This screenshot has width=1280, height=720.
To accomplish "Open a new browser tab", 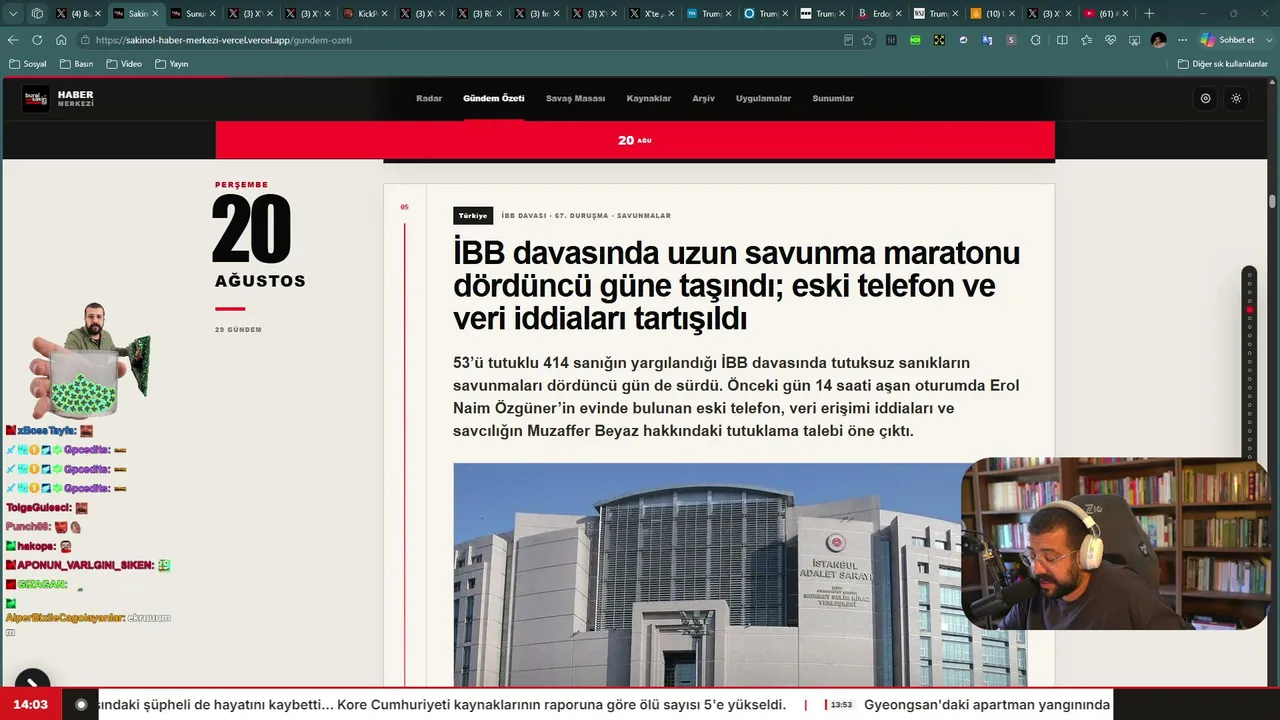I will click(1149, 14).
